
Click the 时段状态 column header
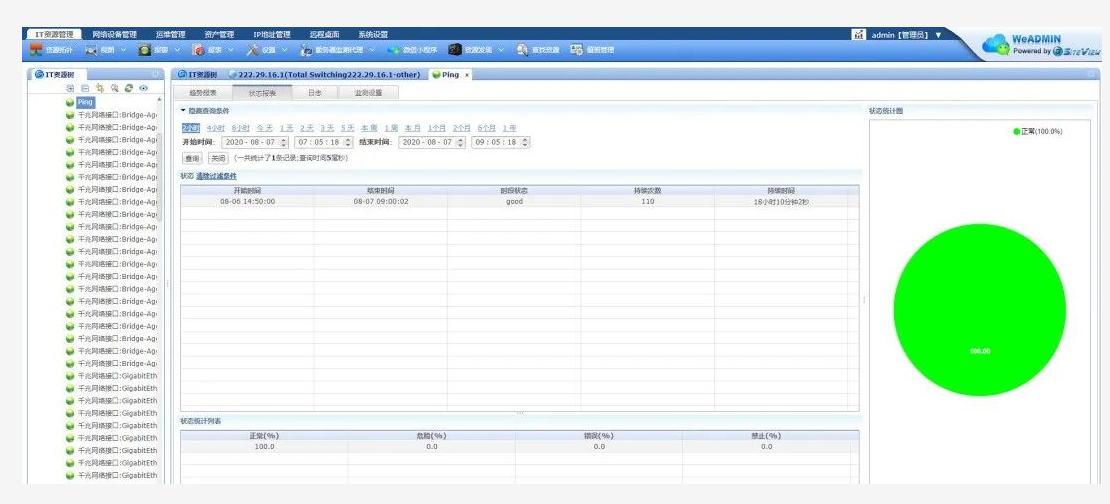(514, 191)
